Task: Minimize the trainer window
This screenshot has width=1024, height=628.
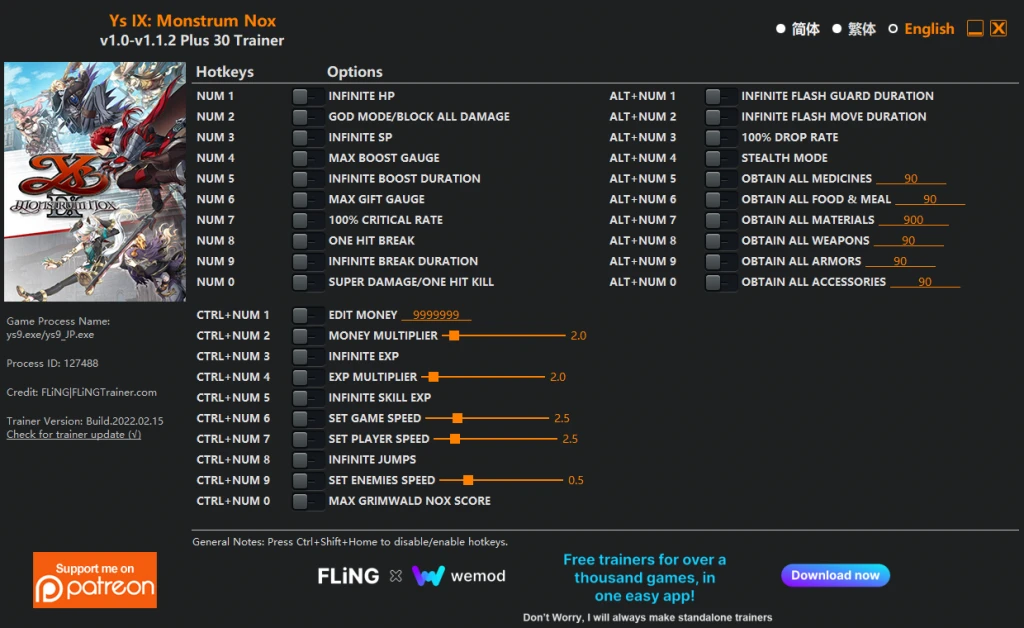Action: (x=976, y=28)
